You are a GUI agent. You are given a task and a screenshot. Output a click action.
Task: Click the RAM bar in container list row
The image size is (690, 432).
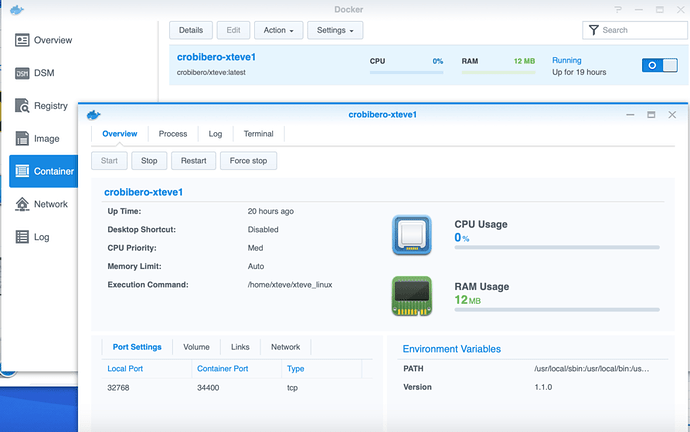[498, 72]
